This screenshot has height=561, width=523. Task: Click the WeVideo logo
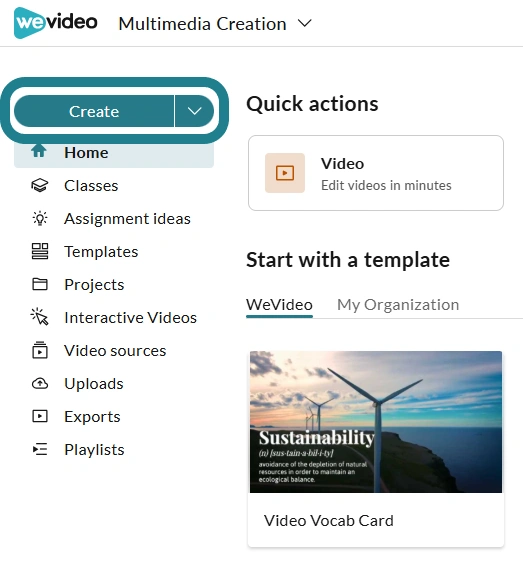point(55,23)
